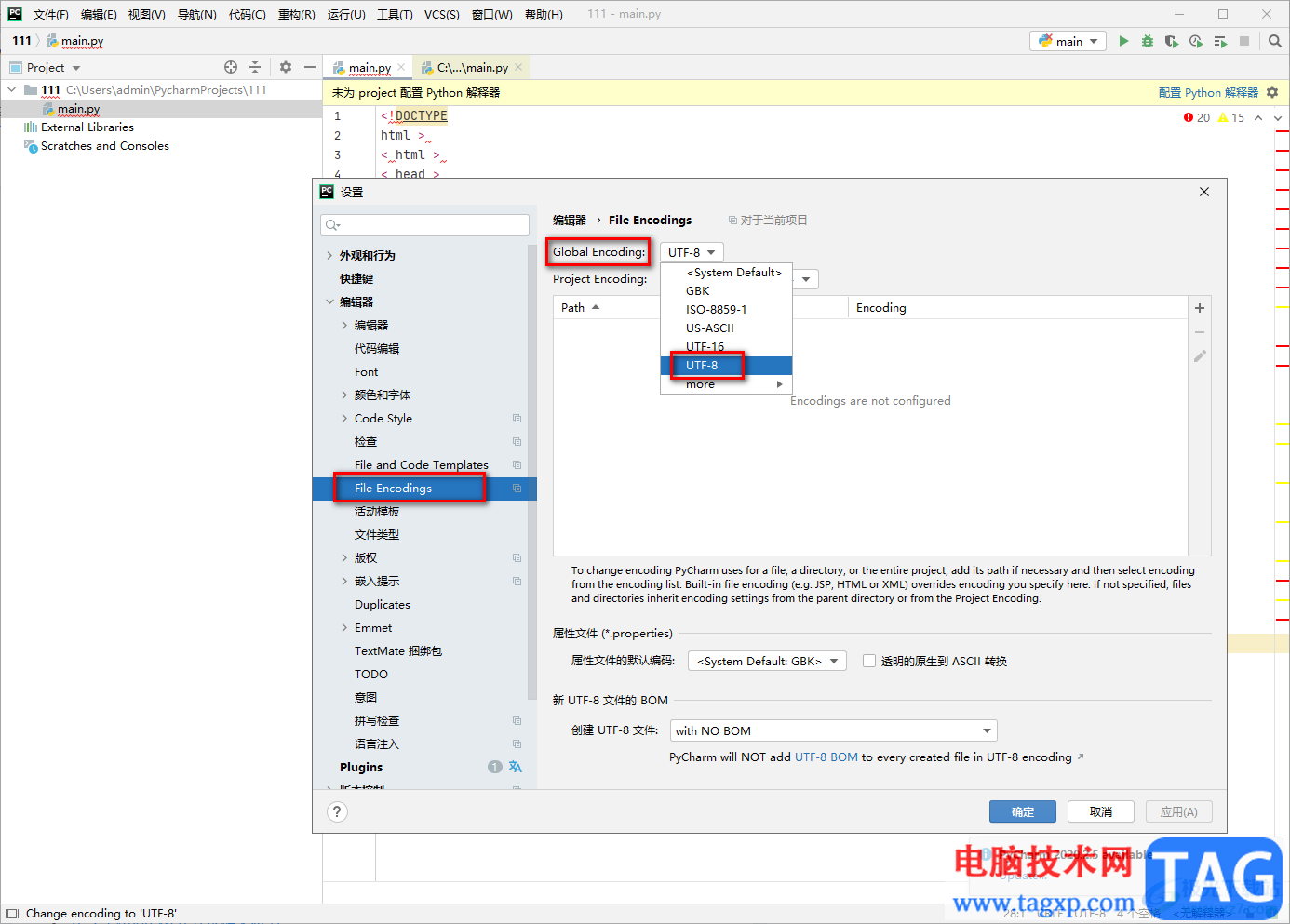Image resolution: width=1290 pixels, height=924 pixels.
Task: Select GBK in encoding list
Action: coord(726,291)
